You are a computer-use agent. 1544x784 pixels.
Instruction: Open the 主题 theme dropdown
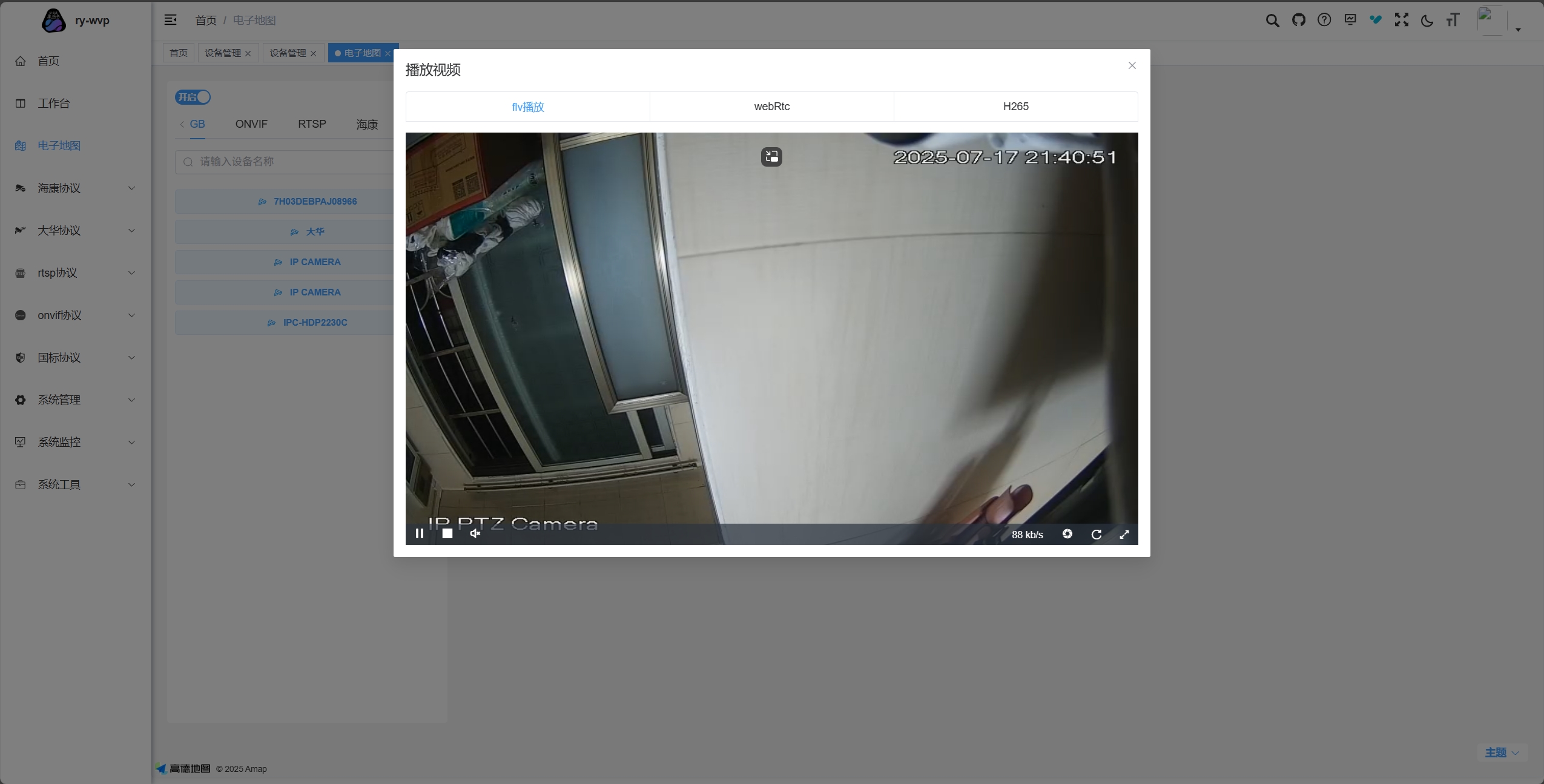(x=1501, y=753)
